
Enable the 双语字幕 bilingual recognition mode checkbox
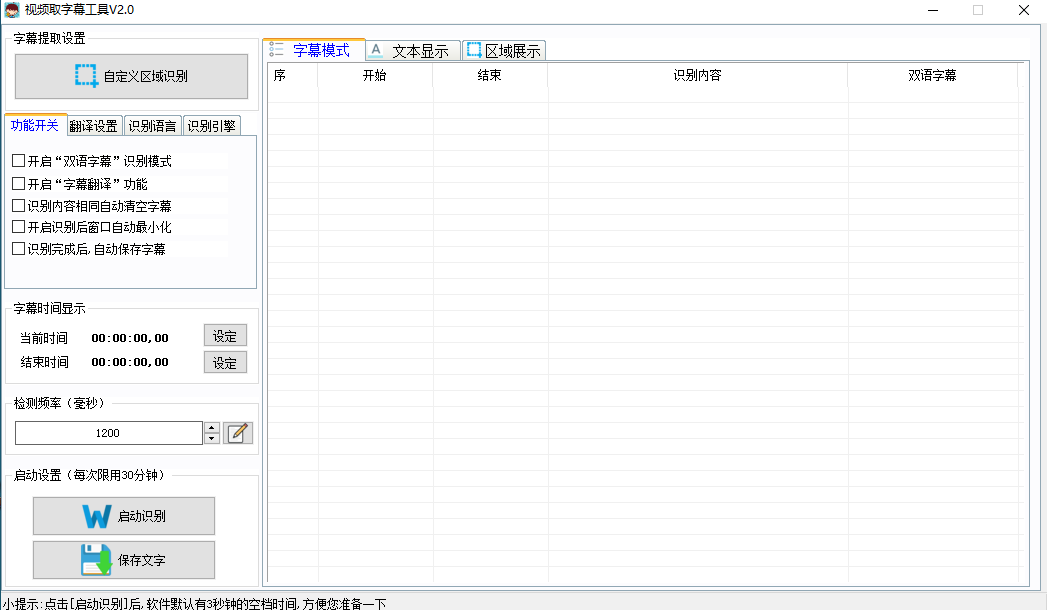pyautogui.click(x=18, y=161)
